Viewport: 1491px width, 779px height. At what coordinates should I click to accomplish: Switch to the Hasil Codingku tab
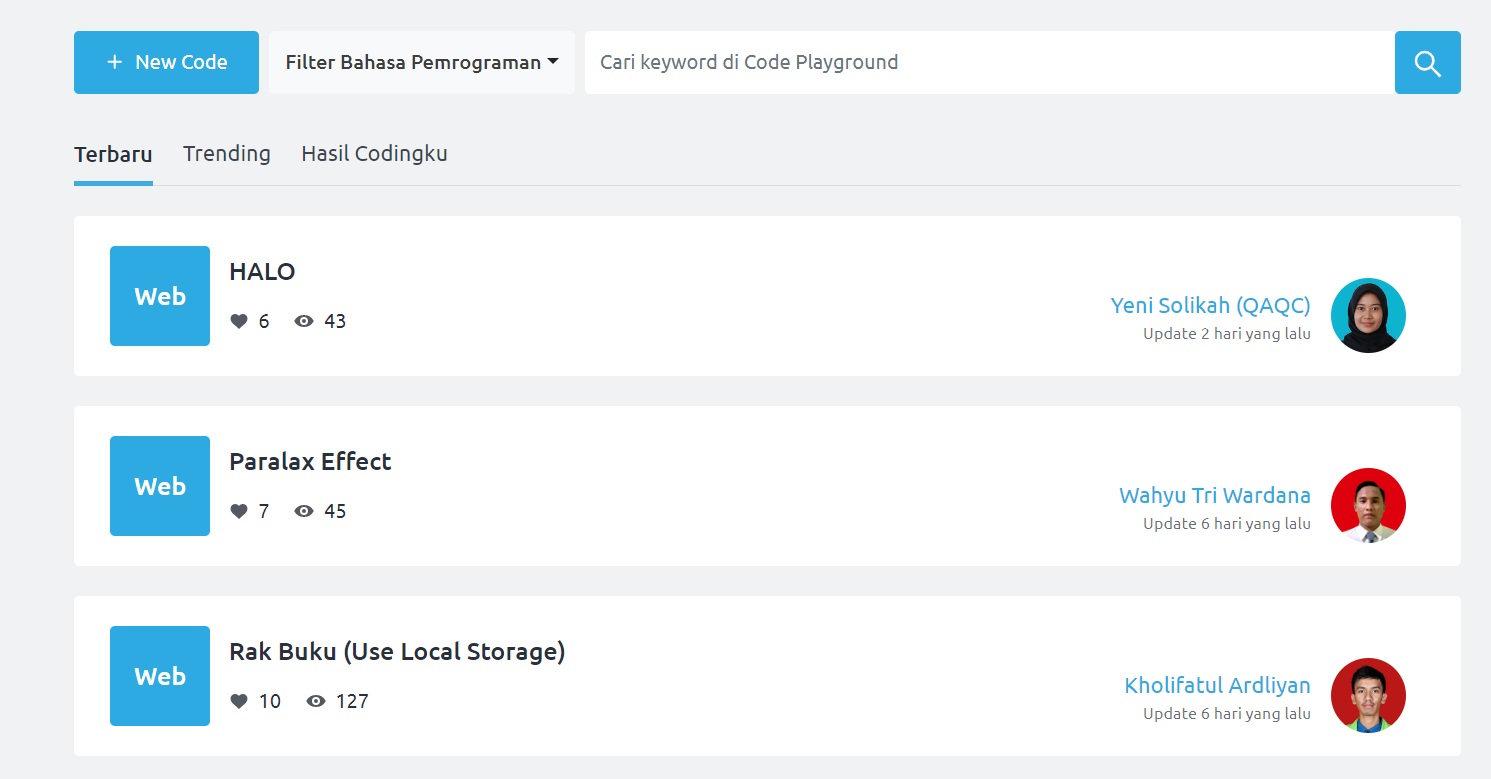point(374,153)
